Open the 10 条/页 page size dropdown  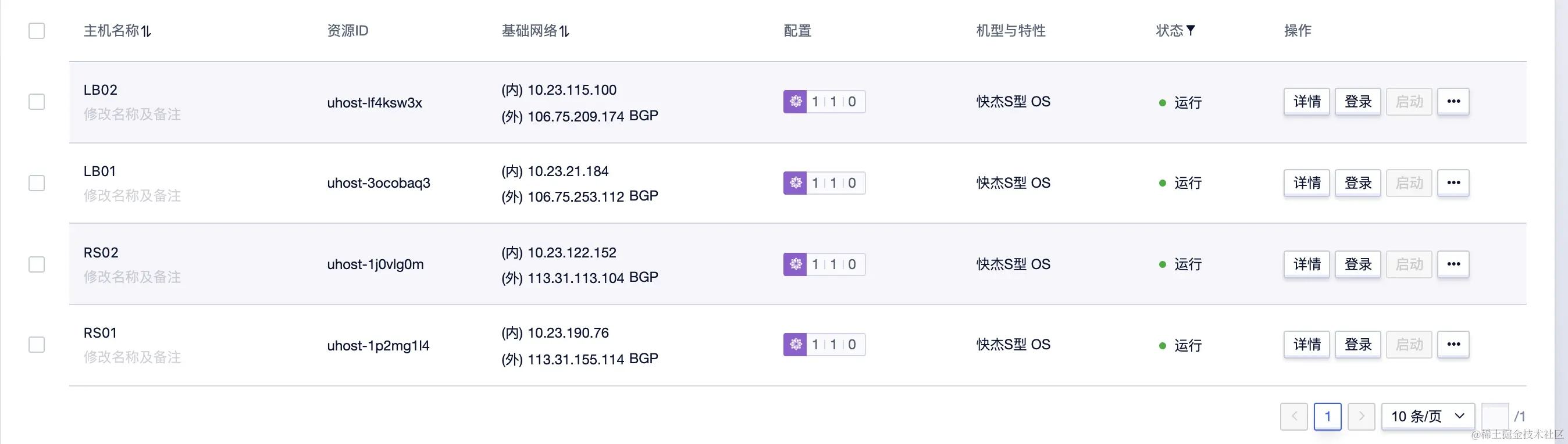pos(1427,417)
